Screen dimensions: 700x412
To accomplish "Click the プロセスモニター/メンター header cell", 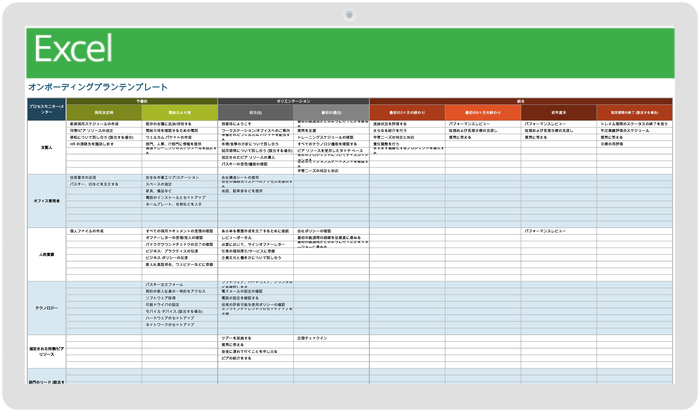I will pyautogui.click(x=47, y=107).
